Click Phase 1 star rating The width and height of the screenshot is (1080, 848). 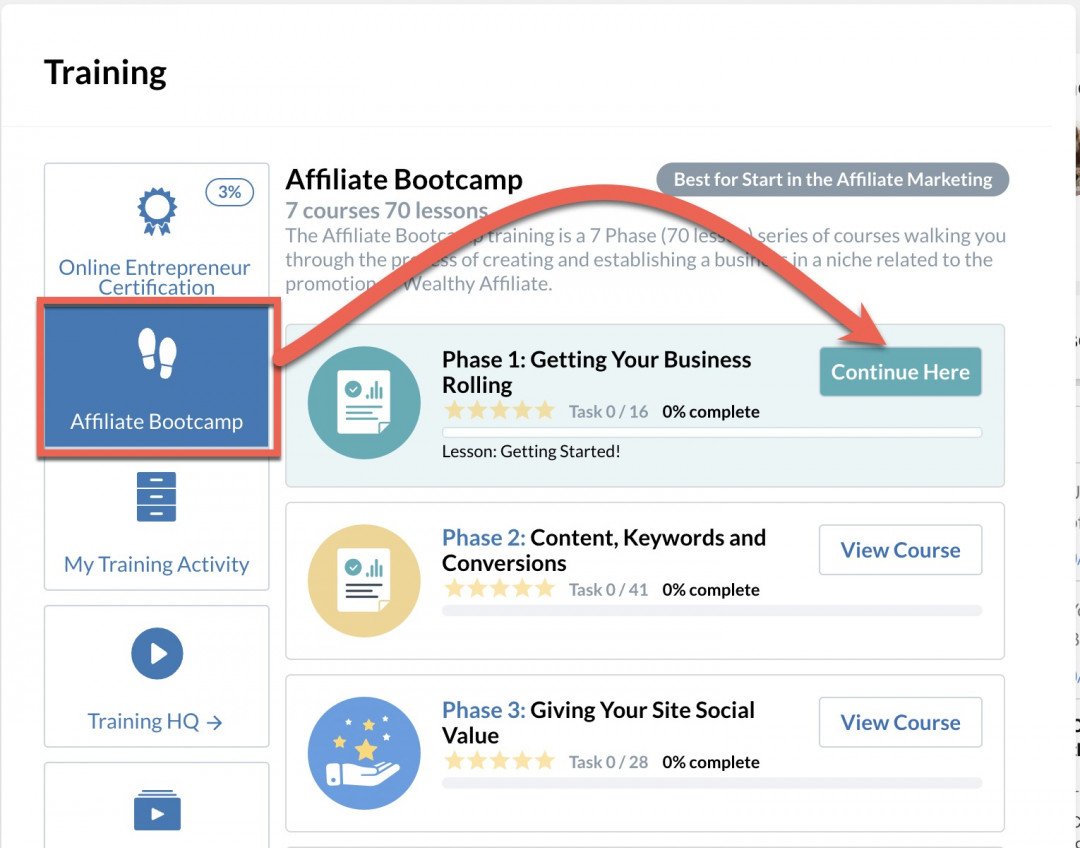pos(499,411)
